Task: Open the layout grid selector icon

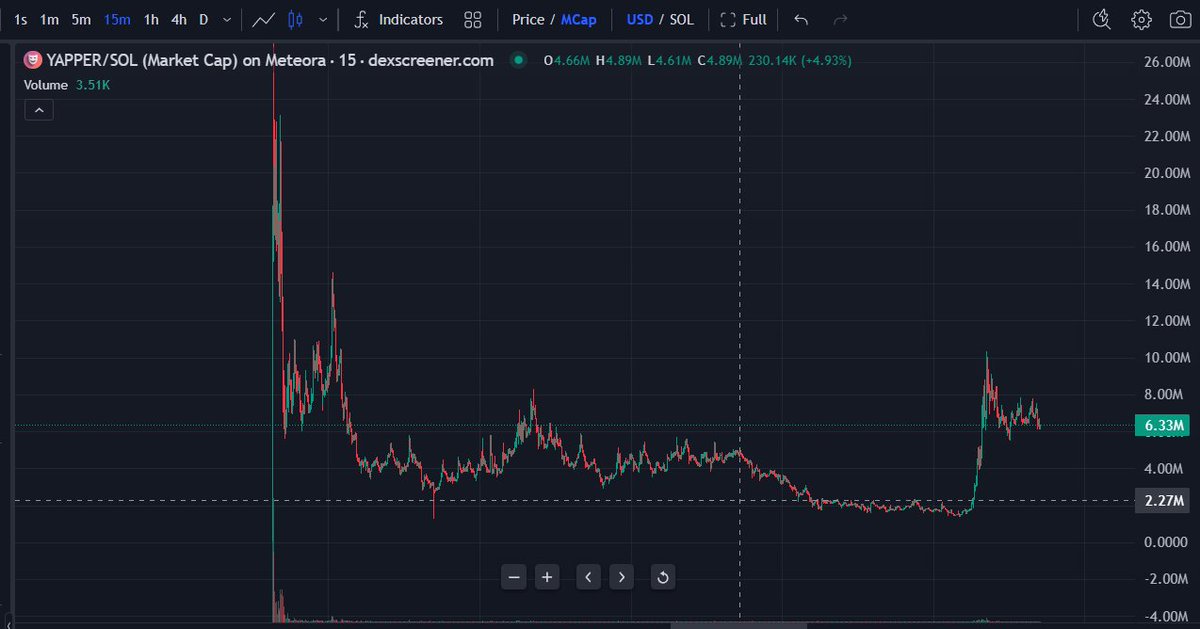Action: click(474, 19)
